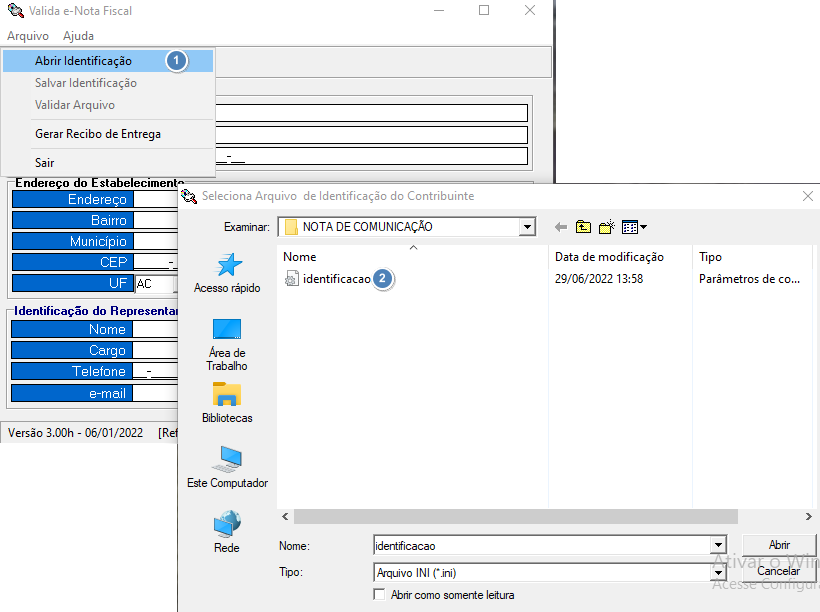
Task: Open the Ajuda menu
Action: click(x=78, y=36)
